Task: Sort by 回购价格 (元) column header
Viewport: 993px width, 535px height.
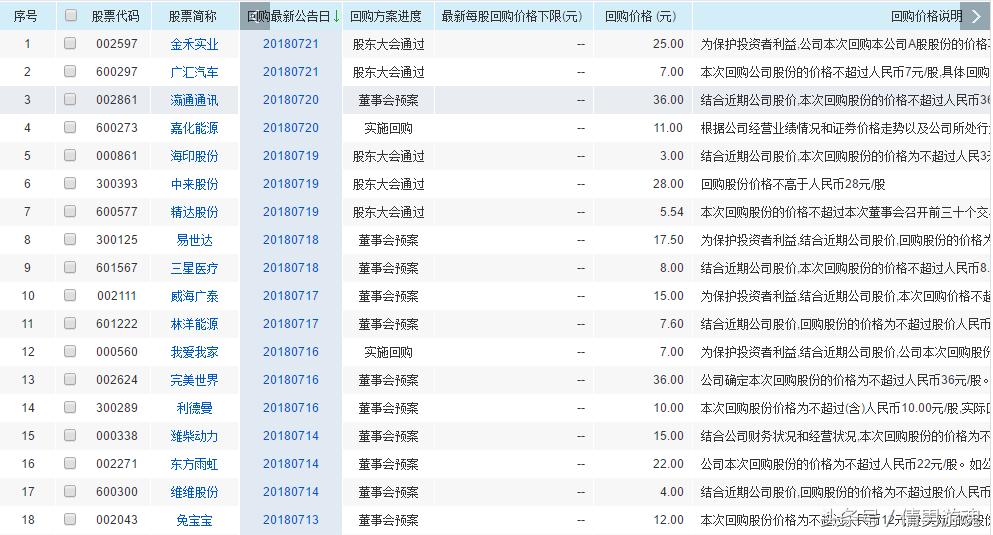Action: click(640, 16)
